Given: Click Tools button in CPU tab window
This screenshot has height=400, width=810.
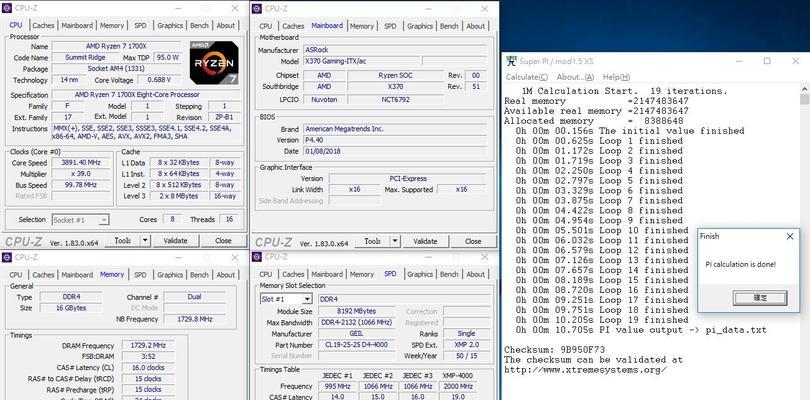Looking at the screenshot, I should click(x=122, y=240).
